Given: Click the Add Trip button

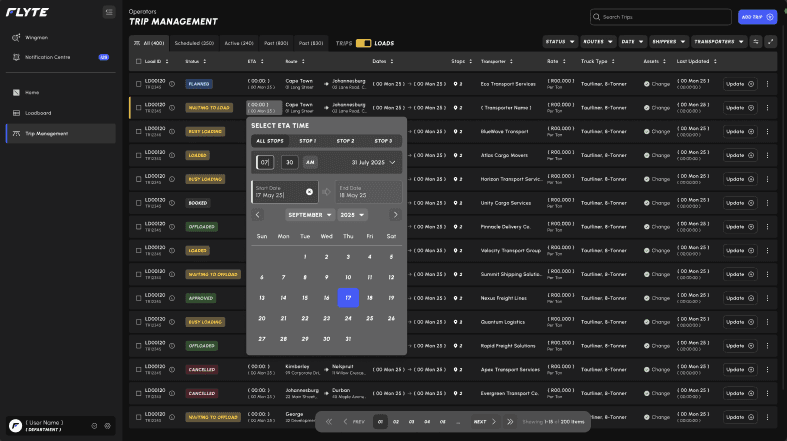Looking at the screenshot, I should (x=757, y=17).
